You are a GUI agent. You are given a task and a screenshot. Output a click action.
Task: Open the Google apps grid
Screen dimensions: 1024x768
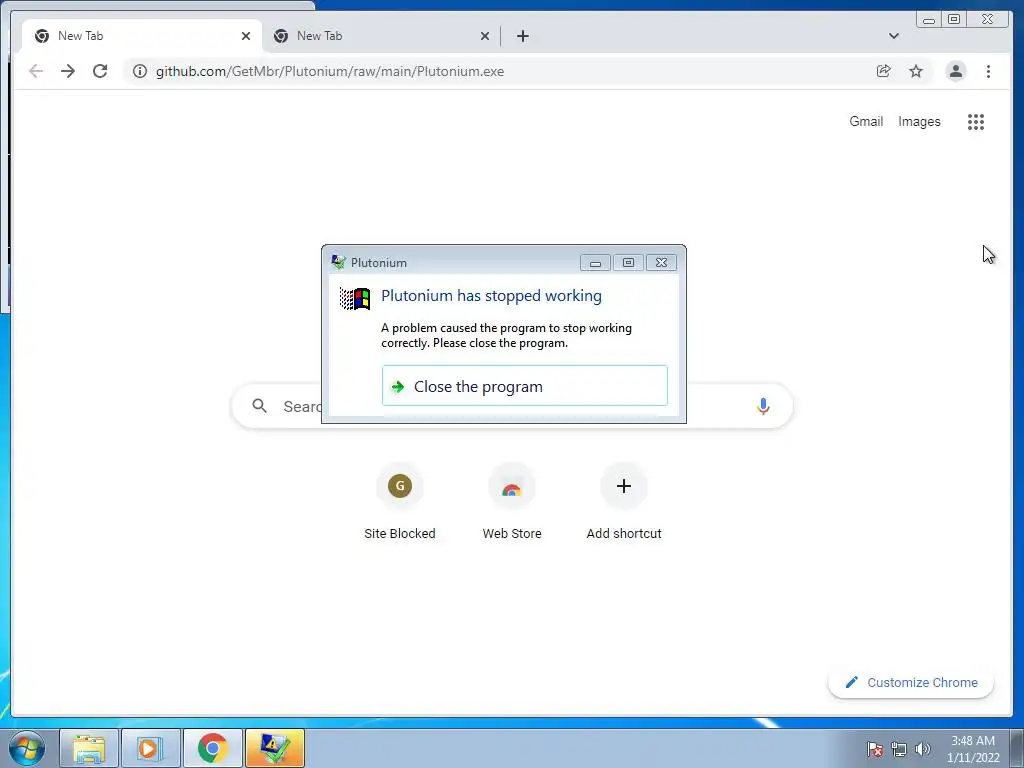(976, 121)
